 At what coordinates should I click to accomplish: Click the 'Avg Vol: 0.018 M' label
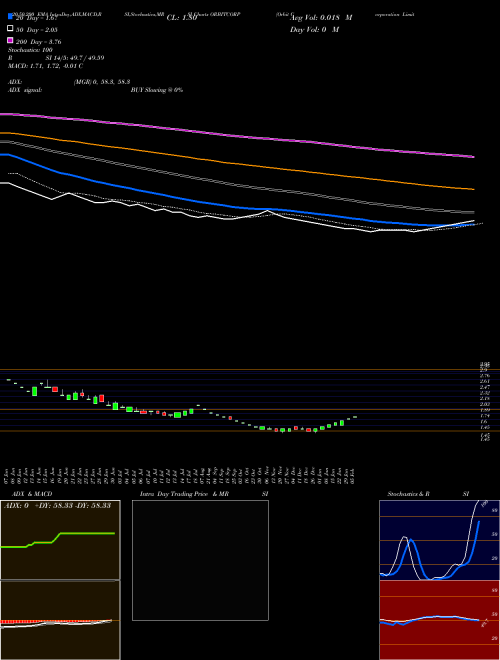pos(321,18)
